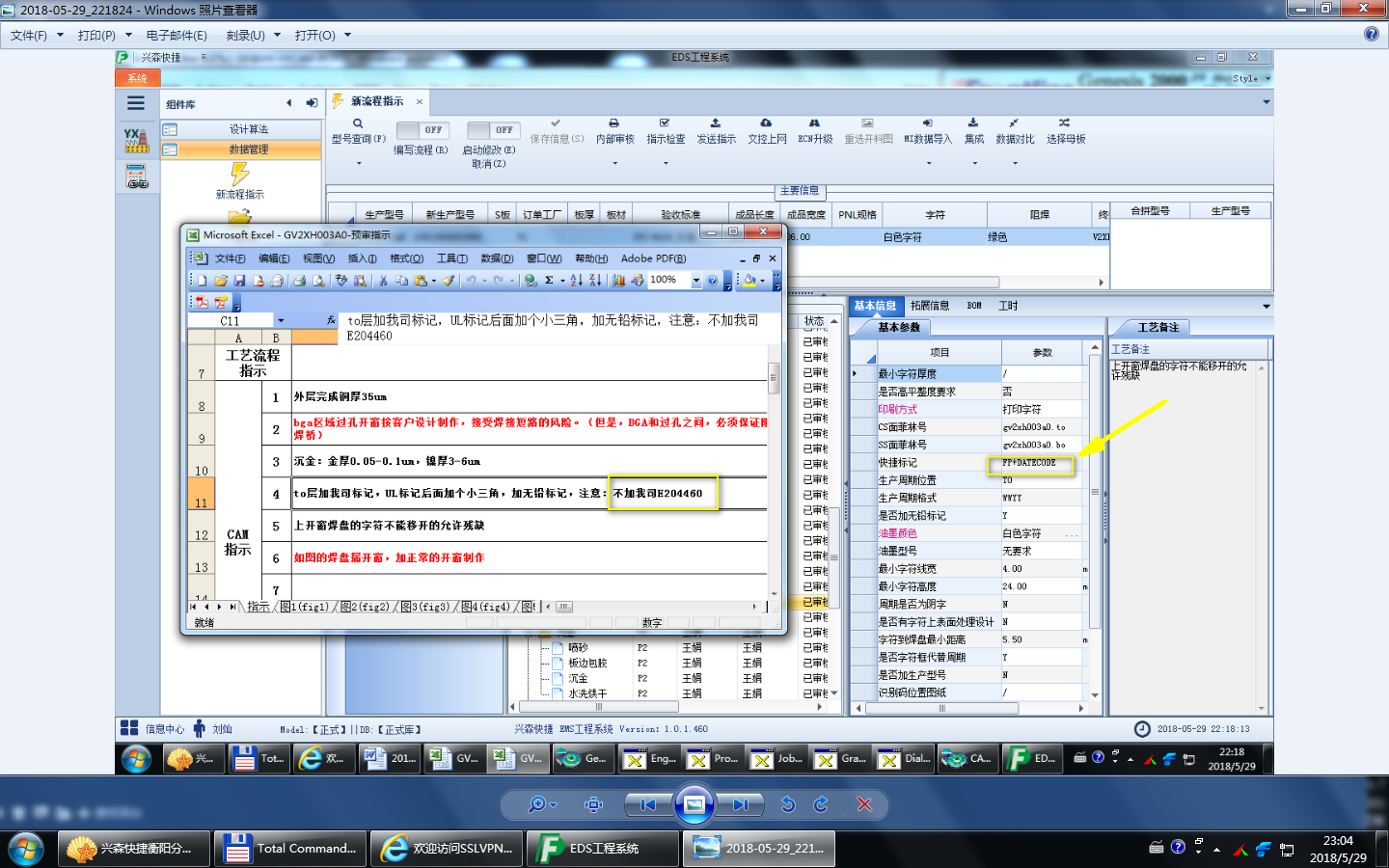Click the 数据对比 compare icon
1389x868 pixels.
point(1014,123)
